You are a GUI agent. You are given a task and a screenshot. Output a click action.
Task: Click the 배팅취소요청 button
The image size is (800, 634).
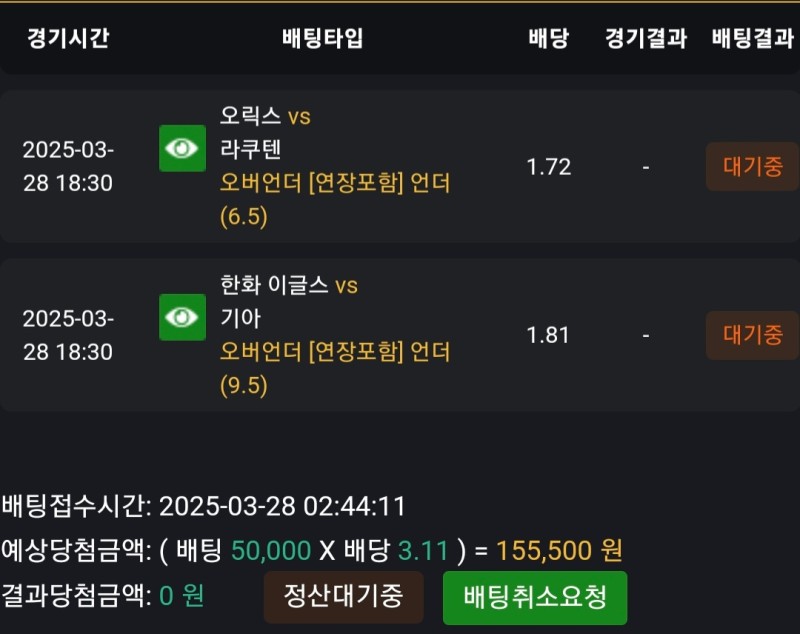(535, 598)
